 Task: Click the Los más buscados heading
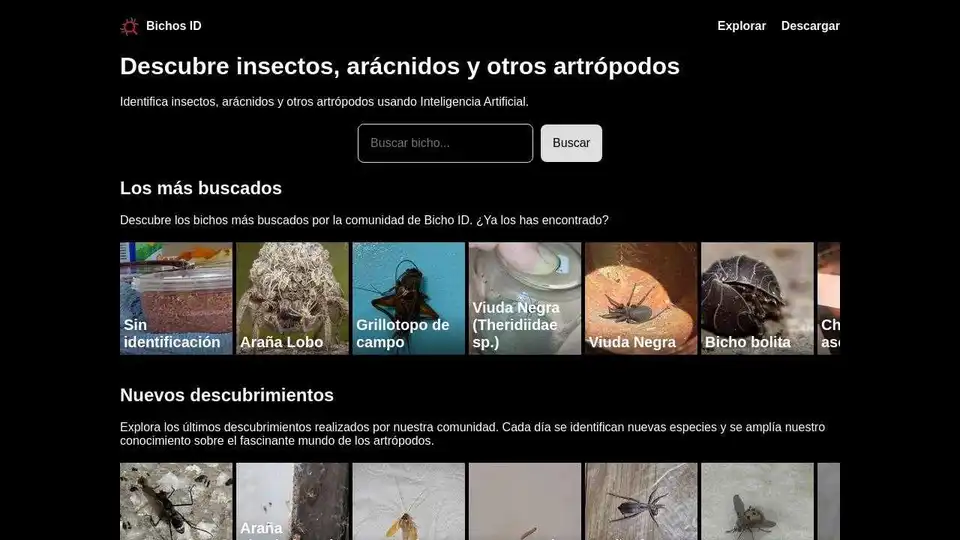[x=201, y=188]
